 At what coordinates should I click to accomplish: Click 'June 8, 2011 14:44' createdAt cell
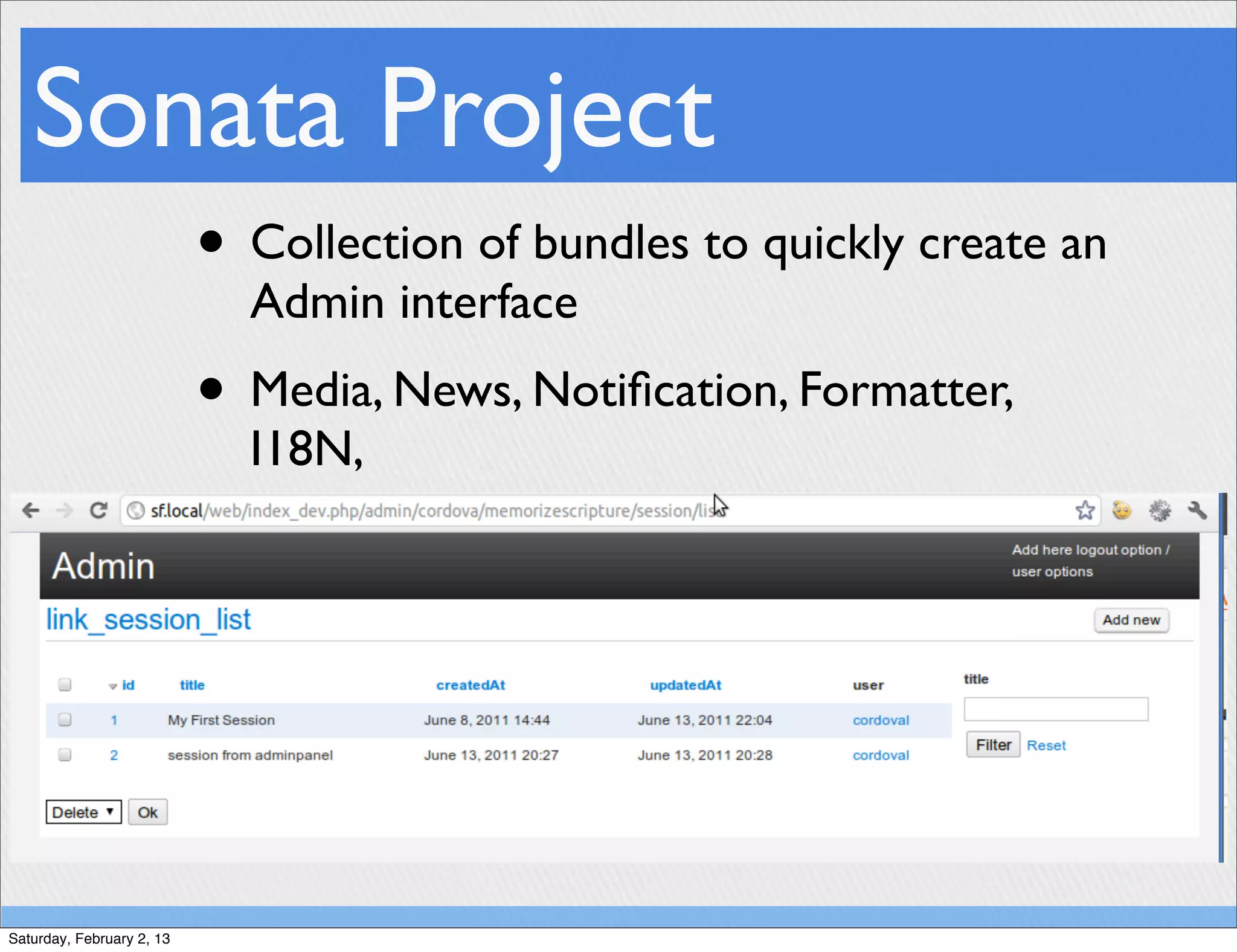tap(487, 720)
